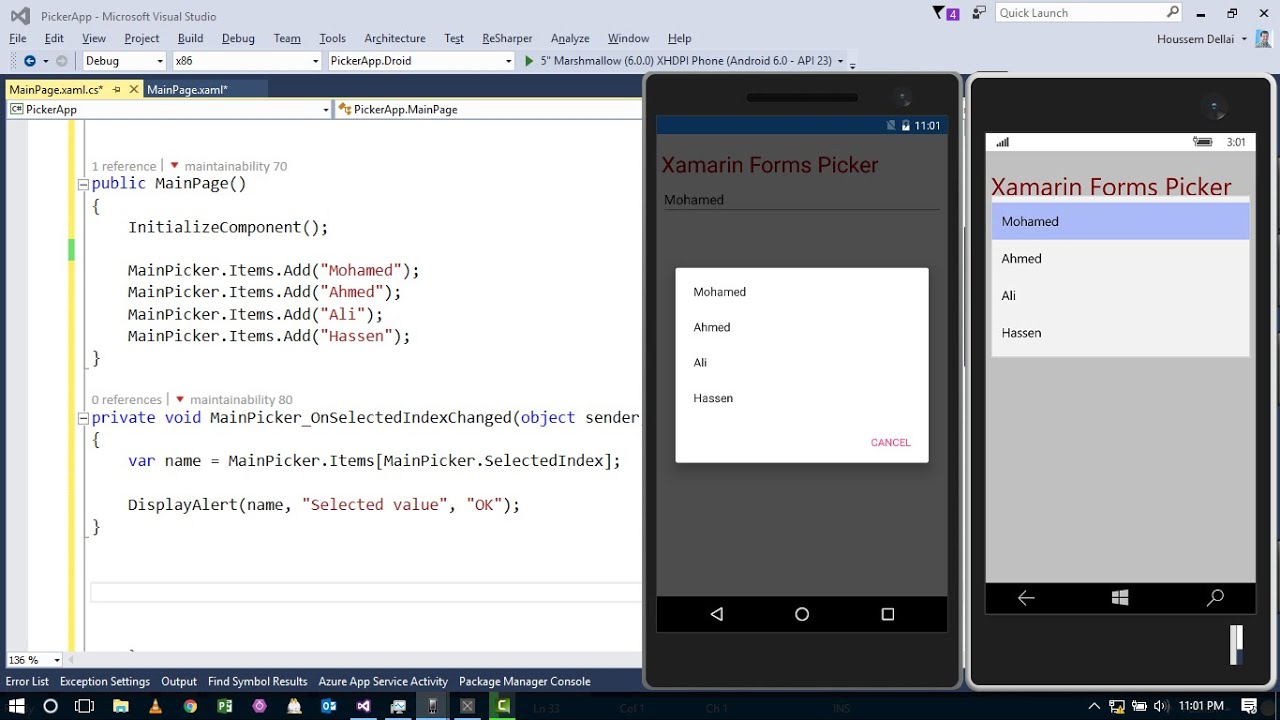The image size is (1280, 720).
Task: Click the "0 references" code lens link
Action: click(x=127, y=399)
